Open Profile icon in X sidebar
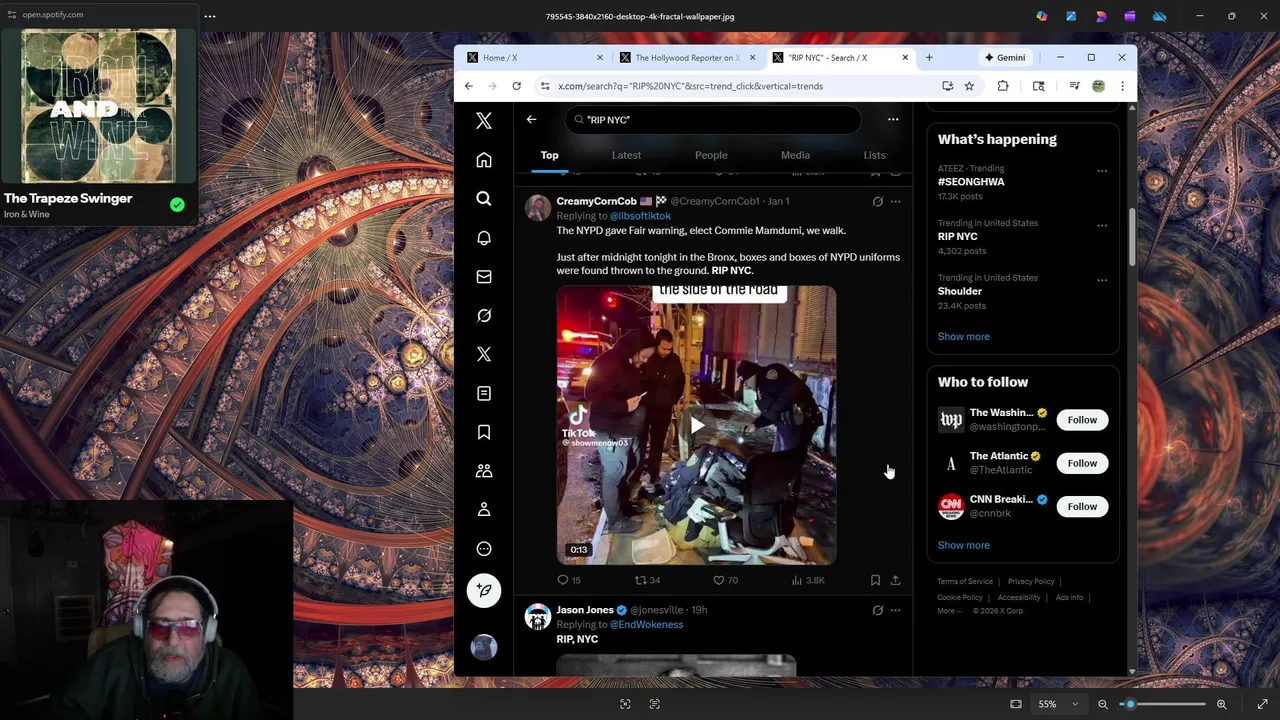 click(x=484, y=510)
